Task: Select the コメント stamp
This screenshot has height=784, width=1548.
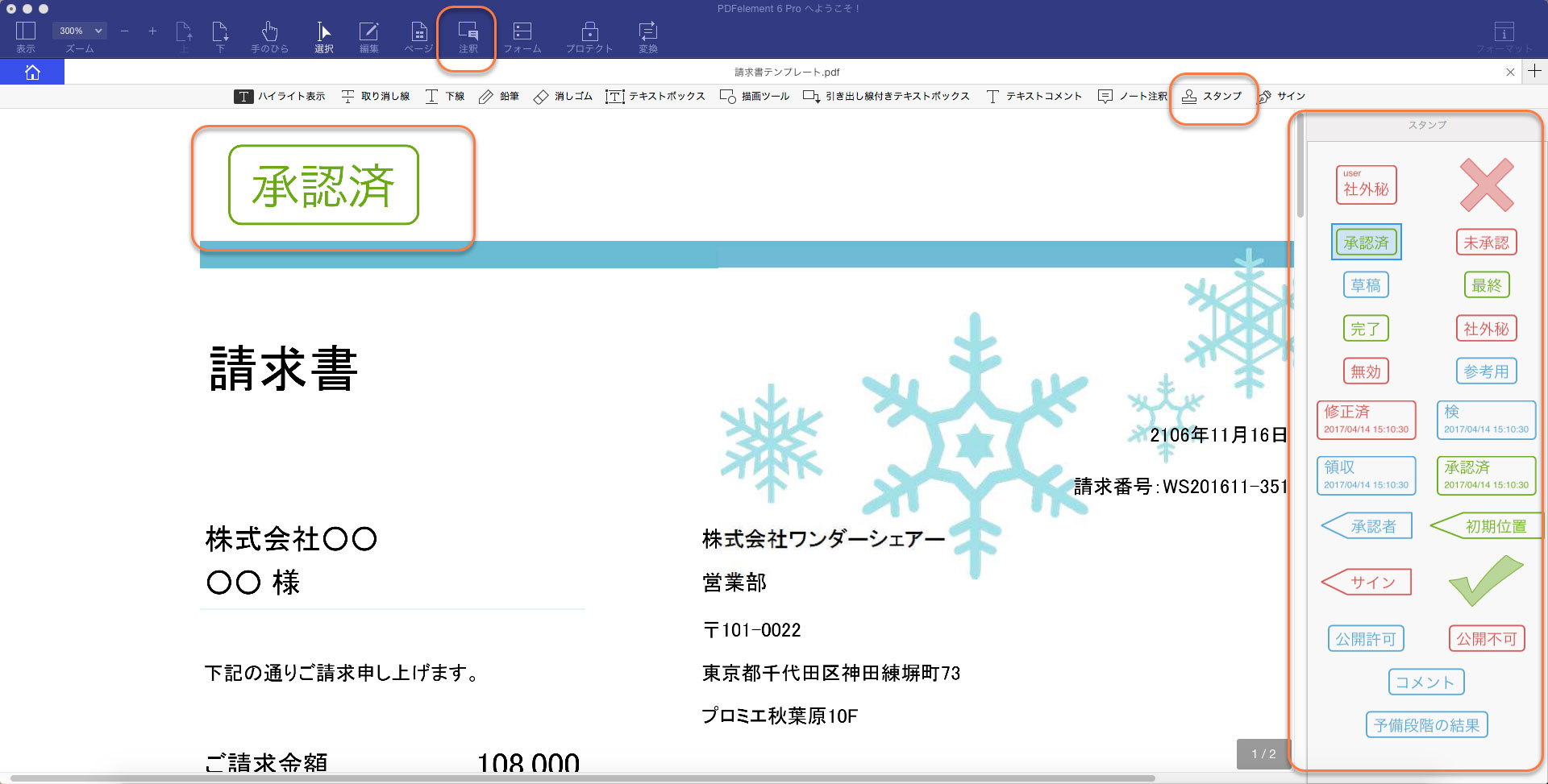Action: coord(1426,682)
